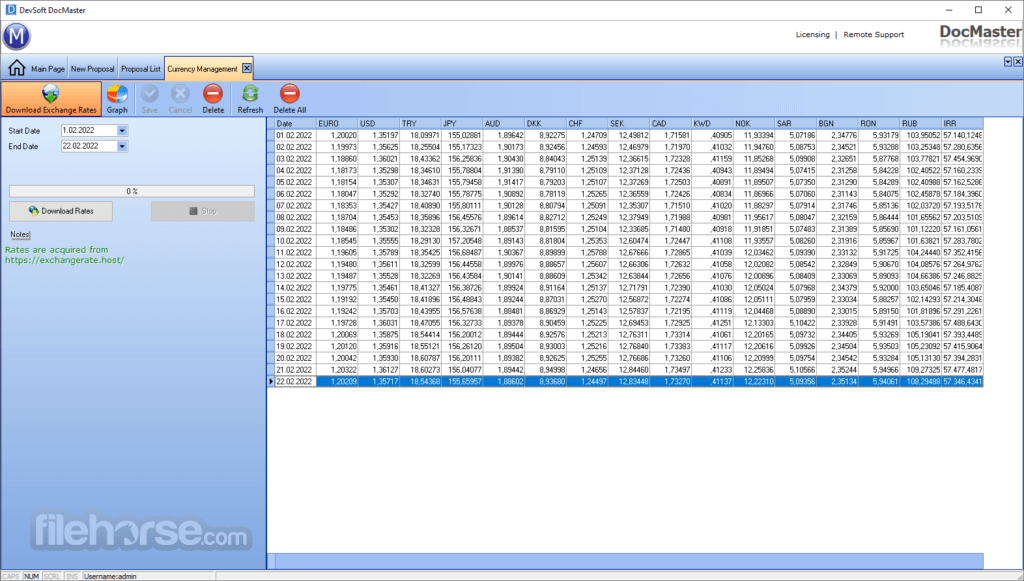
Task: Open the Licensing link
Action: click(x=812, y=35)
